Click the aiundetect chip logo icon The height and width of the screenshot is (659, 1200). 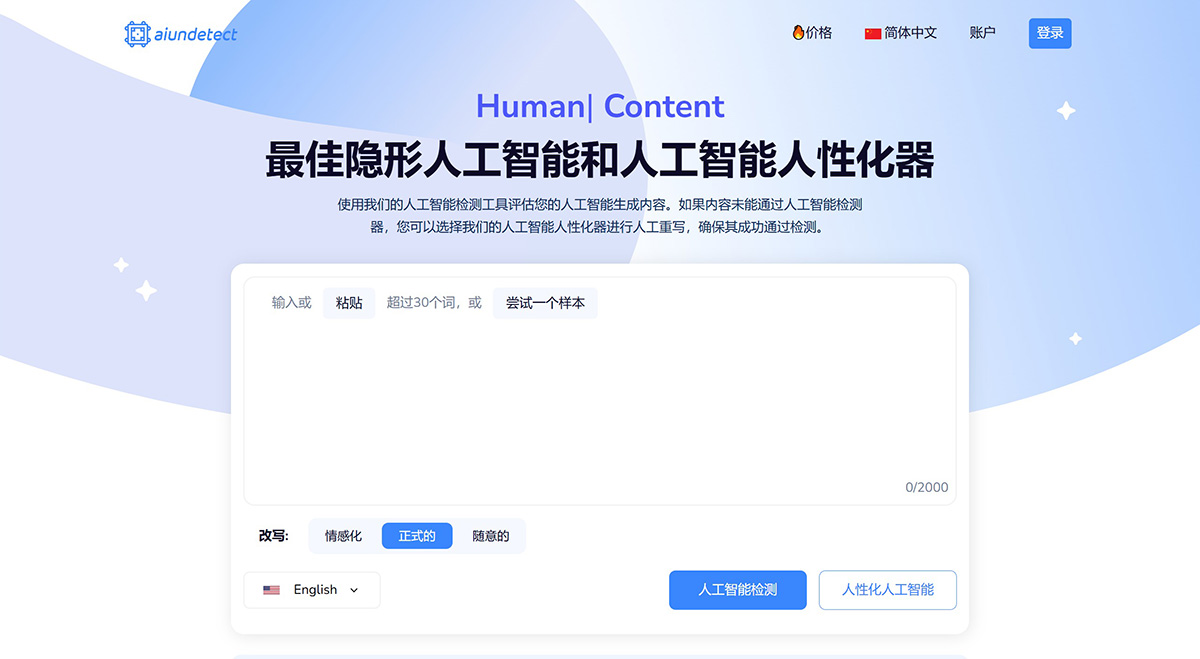pyautogui.click(x=136, y=34)
